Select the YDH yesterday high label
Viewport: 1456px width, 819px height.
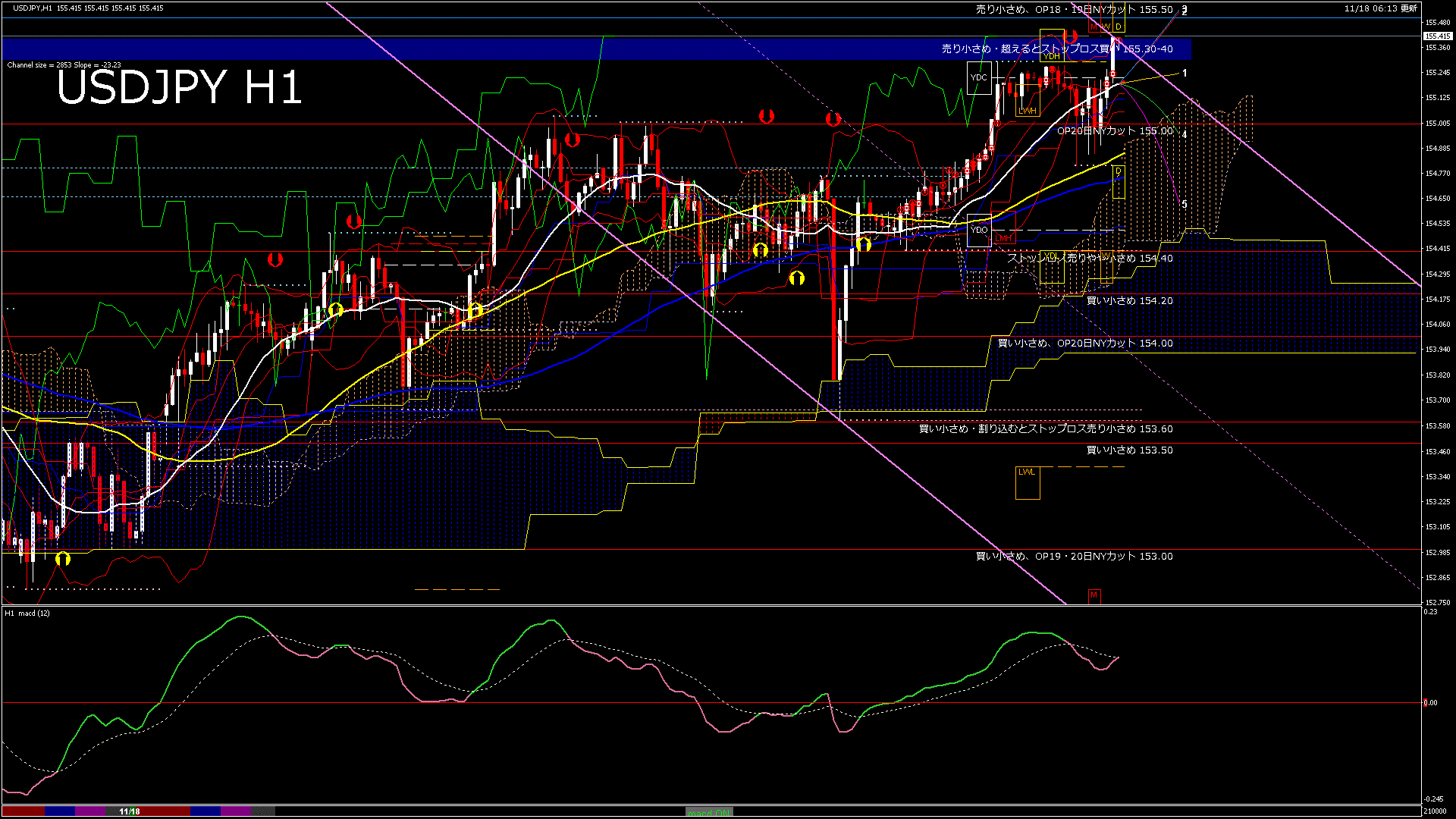click(x=1051, y=56)
